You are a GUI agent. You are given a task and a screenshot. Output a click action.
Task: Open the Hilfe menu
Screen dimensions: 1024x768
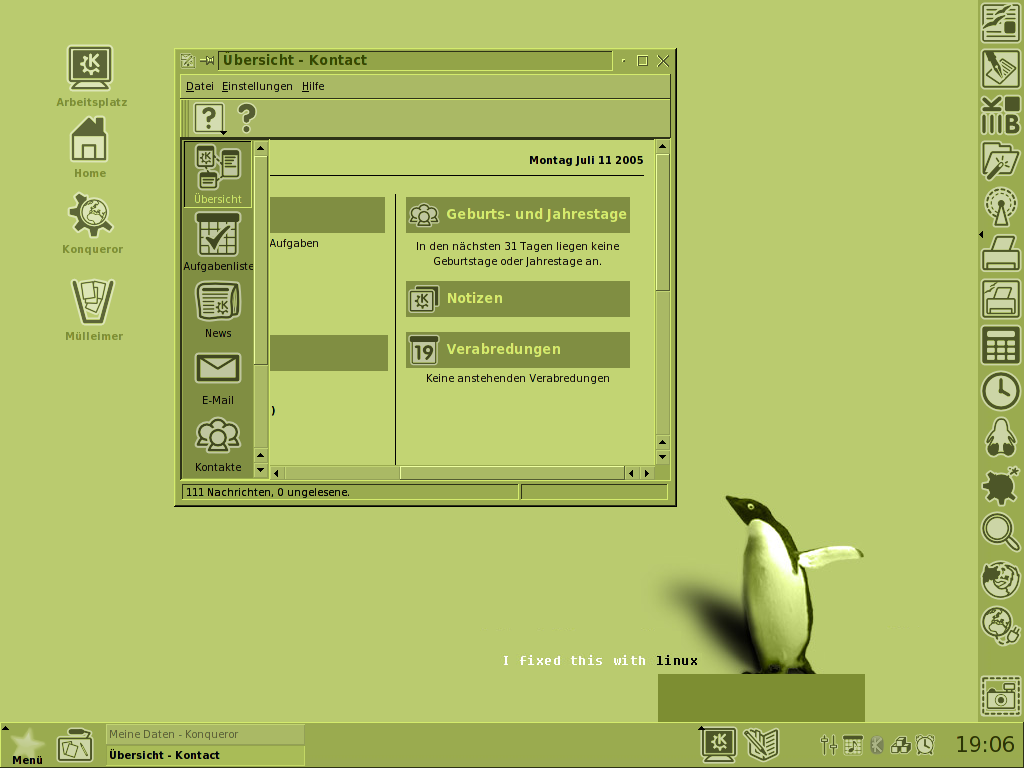click(x=313, y=86)
